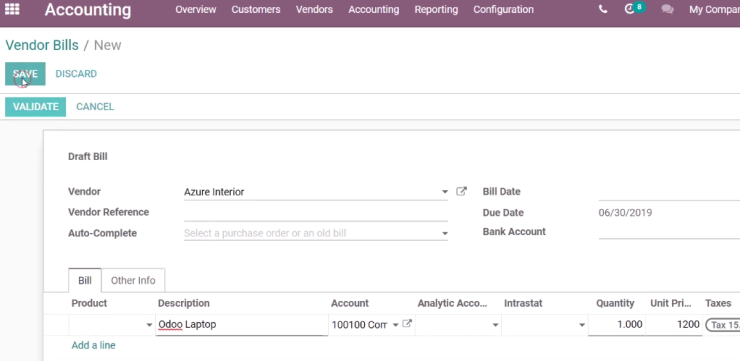The image size is (740, 361).
Task: Validate the draft bill
Action: [x=35, y=107]
